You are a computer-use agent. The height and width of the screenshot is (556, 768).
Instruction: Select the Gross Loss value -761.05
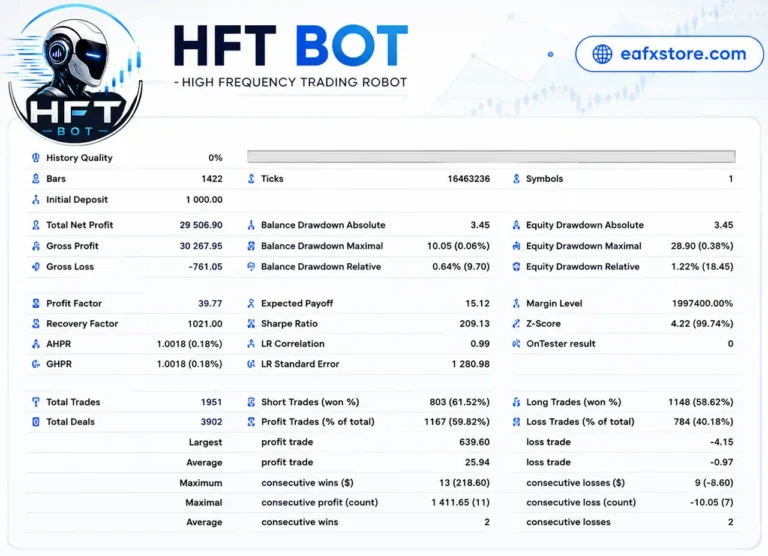coord(205,266)
